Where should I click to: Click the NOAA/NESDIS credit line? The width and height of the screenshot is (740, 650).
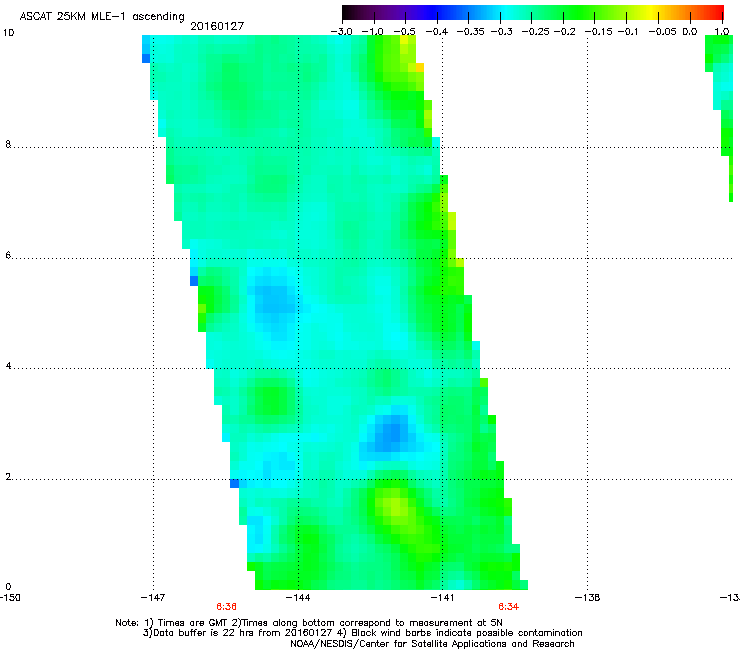(x=432, y=644)
